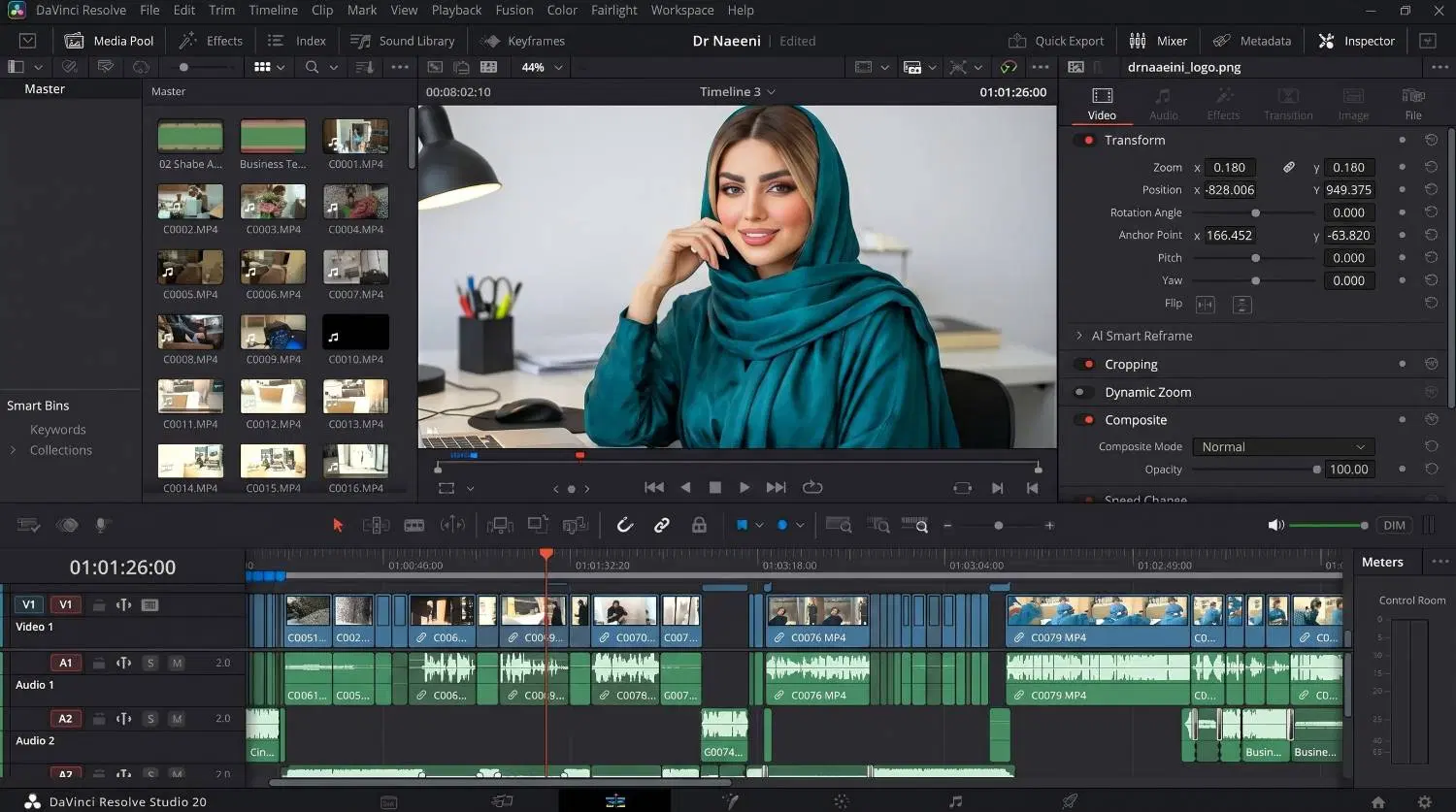Toggle the Mixer panel button
Image resolution: width=1456 pixels, height=812 pixels.
[x=1158, y=41]
